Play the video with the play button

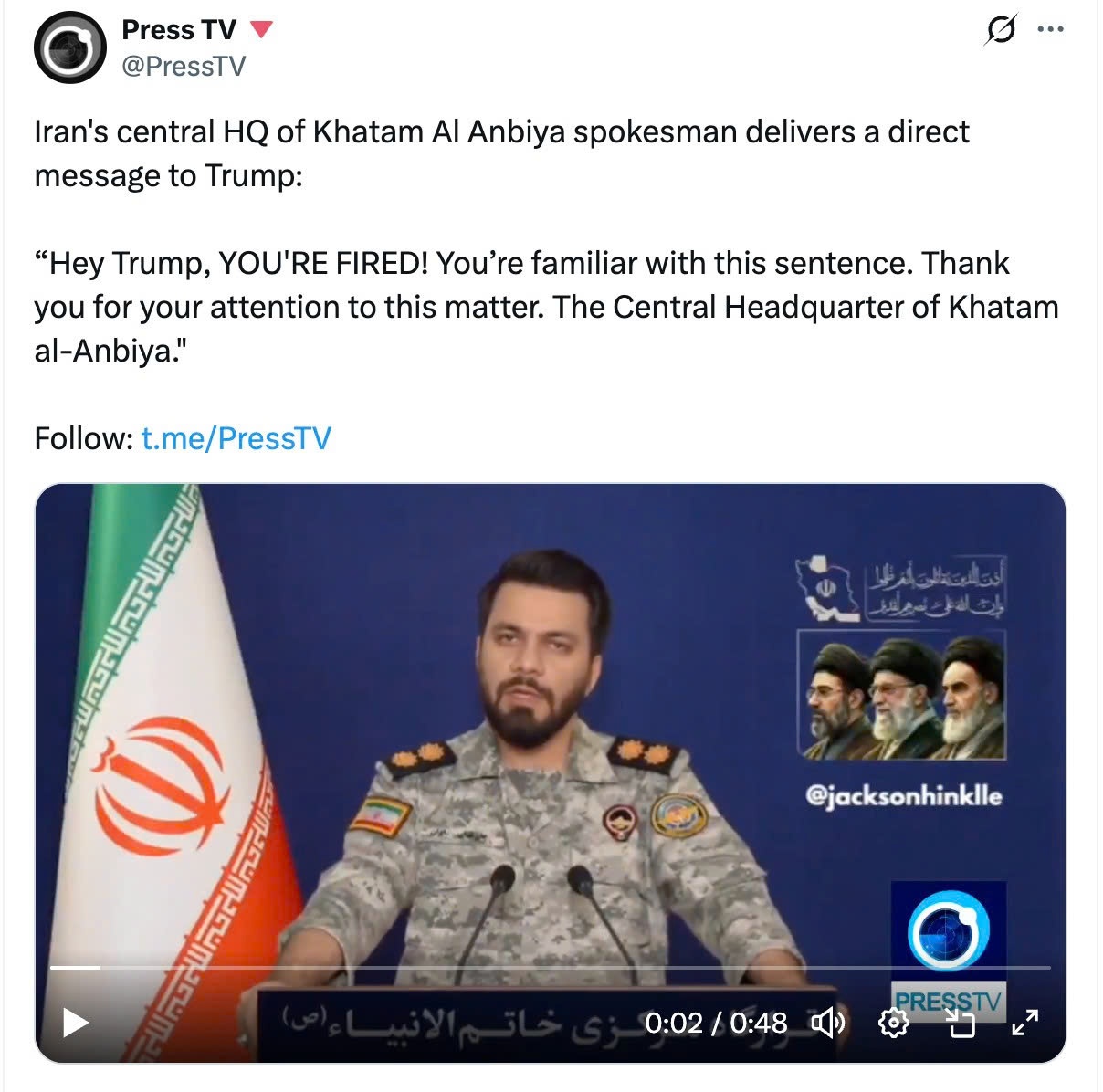pyautogui.click(x=75, y=1023)
